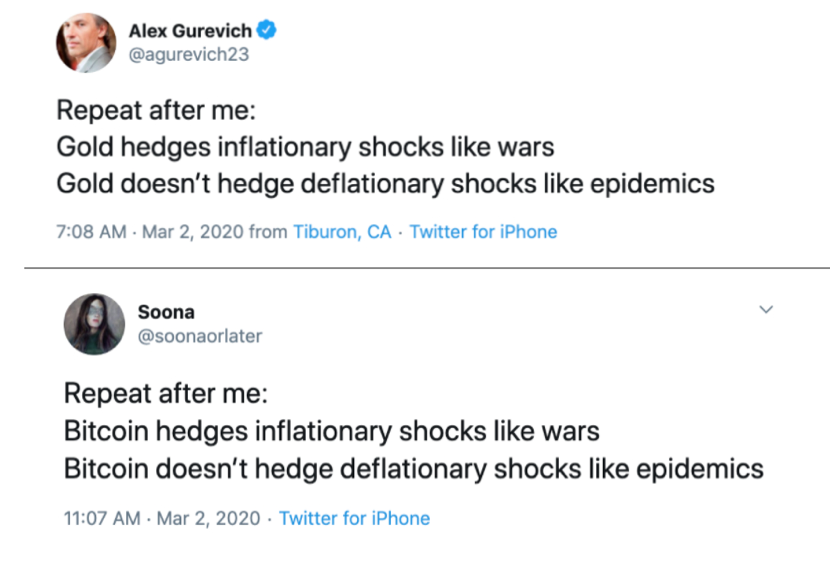Expand the chevron menu on Soona's tweet
Image resolution: width=830 pixels, height=568 pixels.
766,310
